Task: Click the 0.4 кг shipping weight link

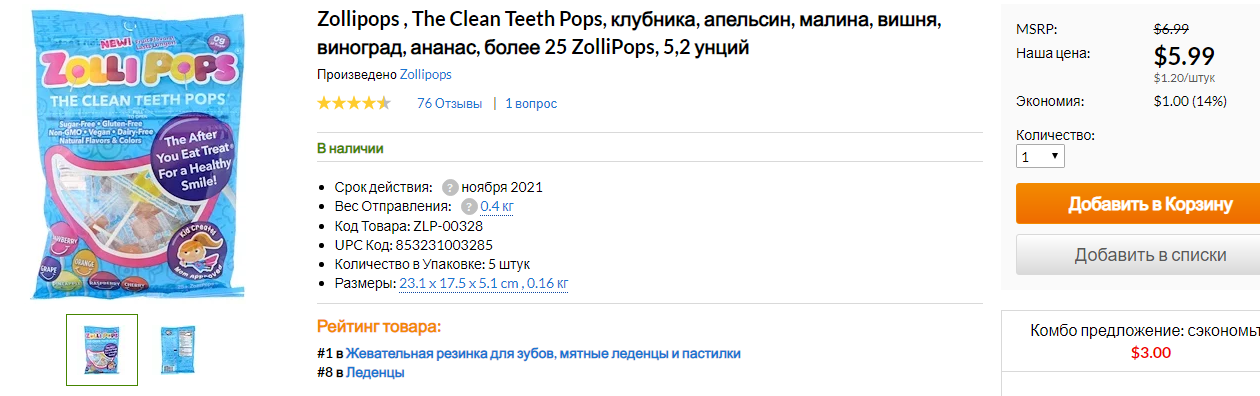Action: (x=497, y=206)
